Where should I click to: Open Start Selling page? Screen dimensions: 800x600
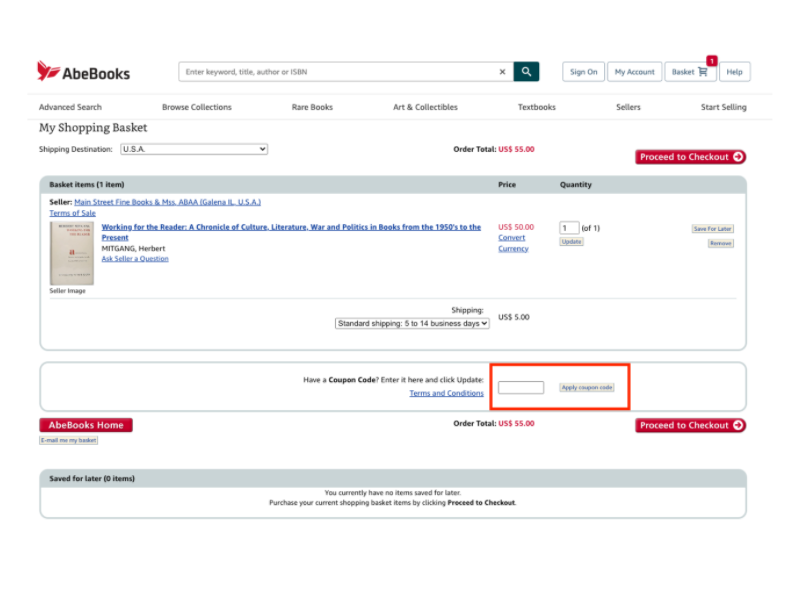click(x=723, y=107)
